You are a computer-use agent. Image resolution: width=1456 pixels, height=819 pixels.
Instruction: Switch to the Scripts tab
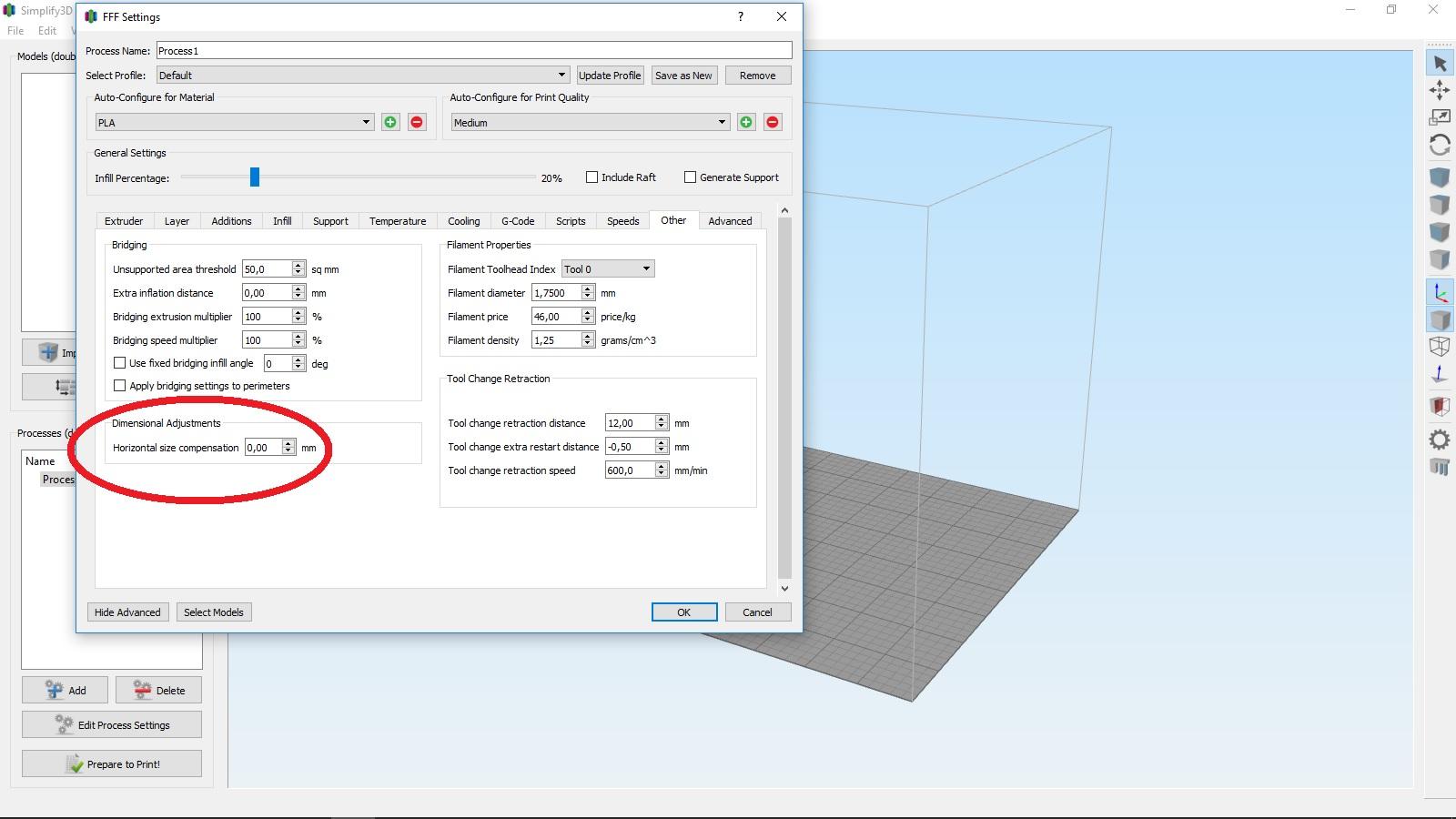click(x=571, y=221)
